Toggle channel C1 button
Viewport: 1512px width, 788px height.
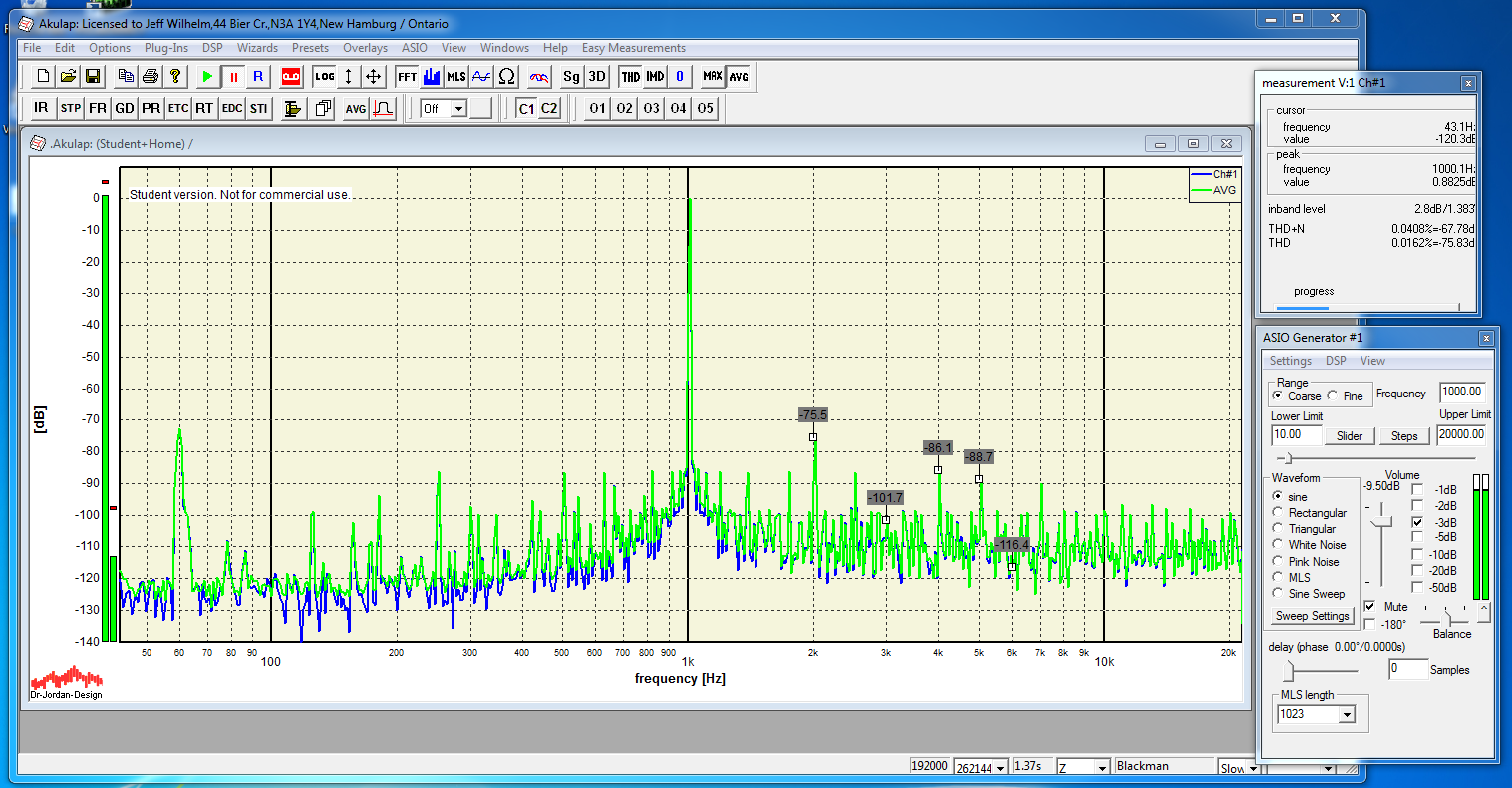pos(526,108)
